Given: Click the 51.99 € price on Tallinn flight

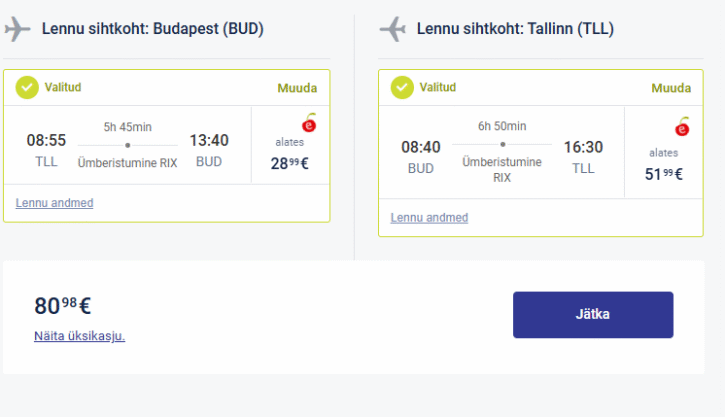Looking at the screenshot, I should [x=664, y=174].
